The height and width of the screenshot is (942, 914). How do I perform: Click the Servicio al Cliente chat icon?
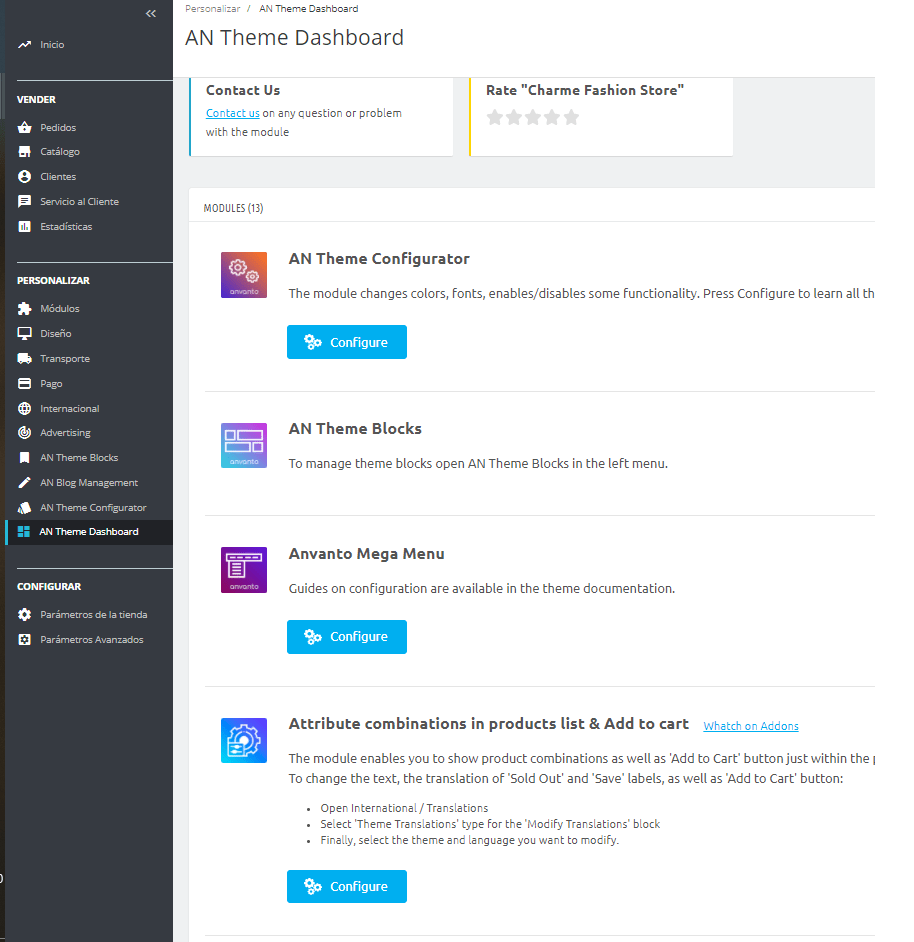(24, 201)
